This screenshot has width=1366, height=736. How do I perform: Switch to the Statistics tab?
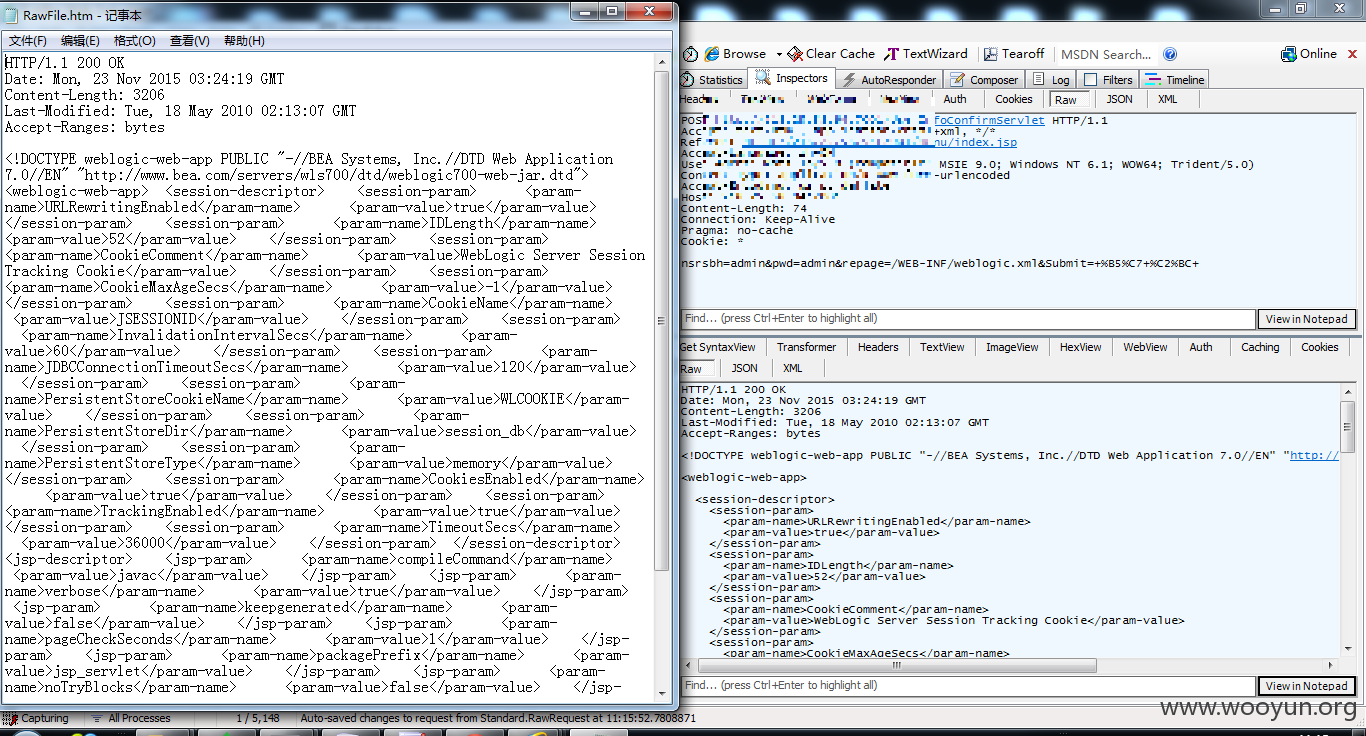712,80
